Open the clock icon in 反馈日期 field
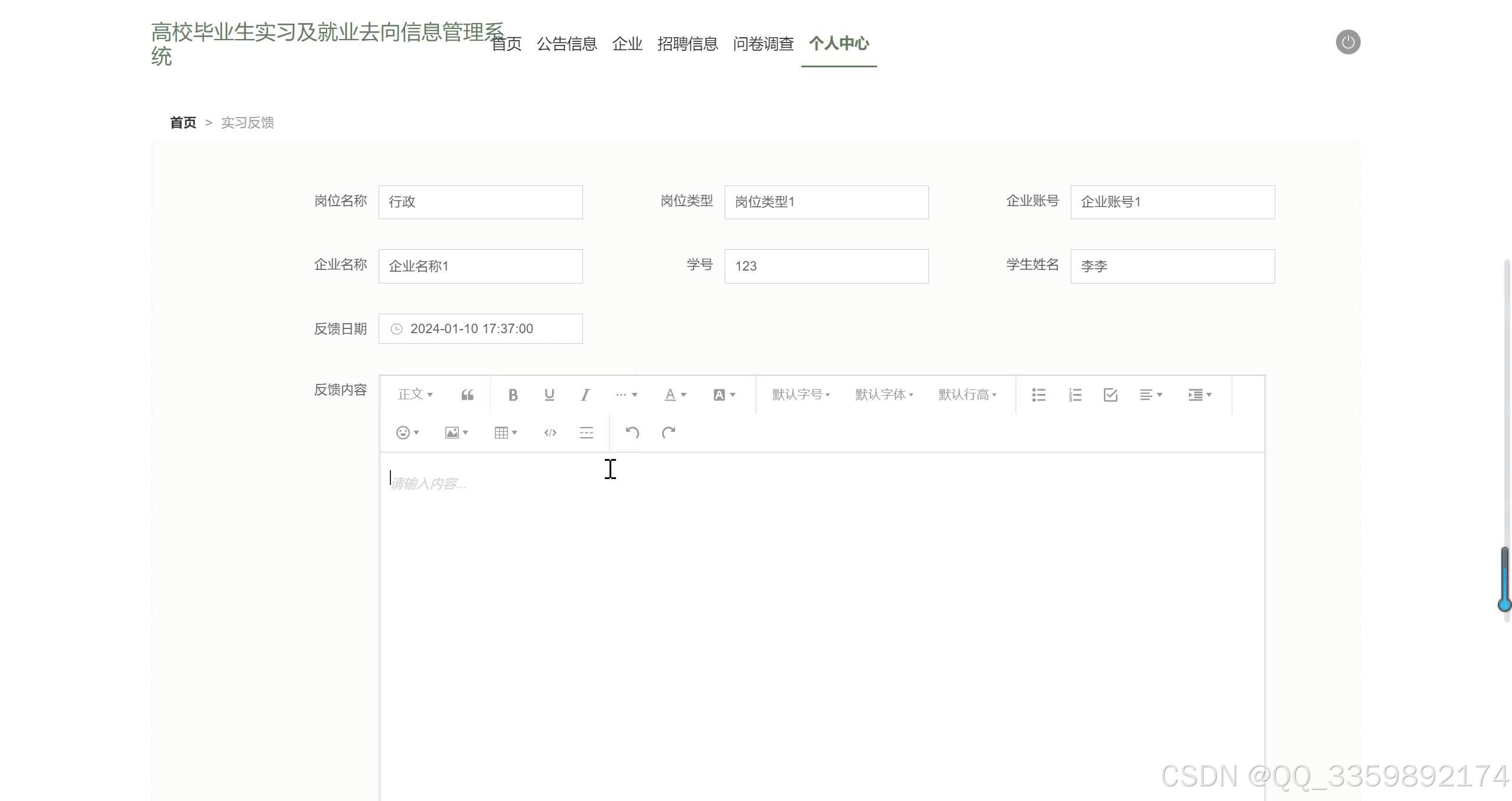 click(x=396, y=329)
